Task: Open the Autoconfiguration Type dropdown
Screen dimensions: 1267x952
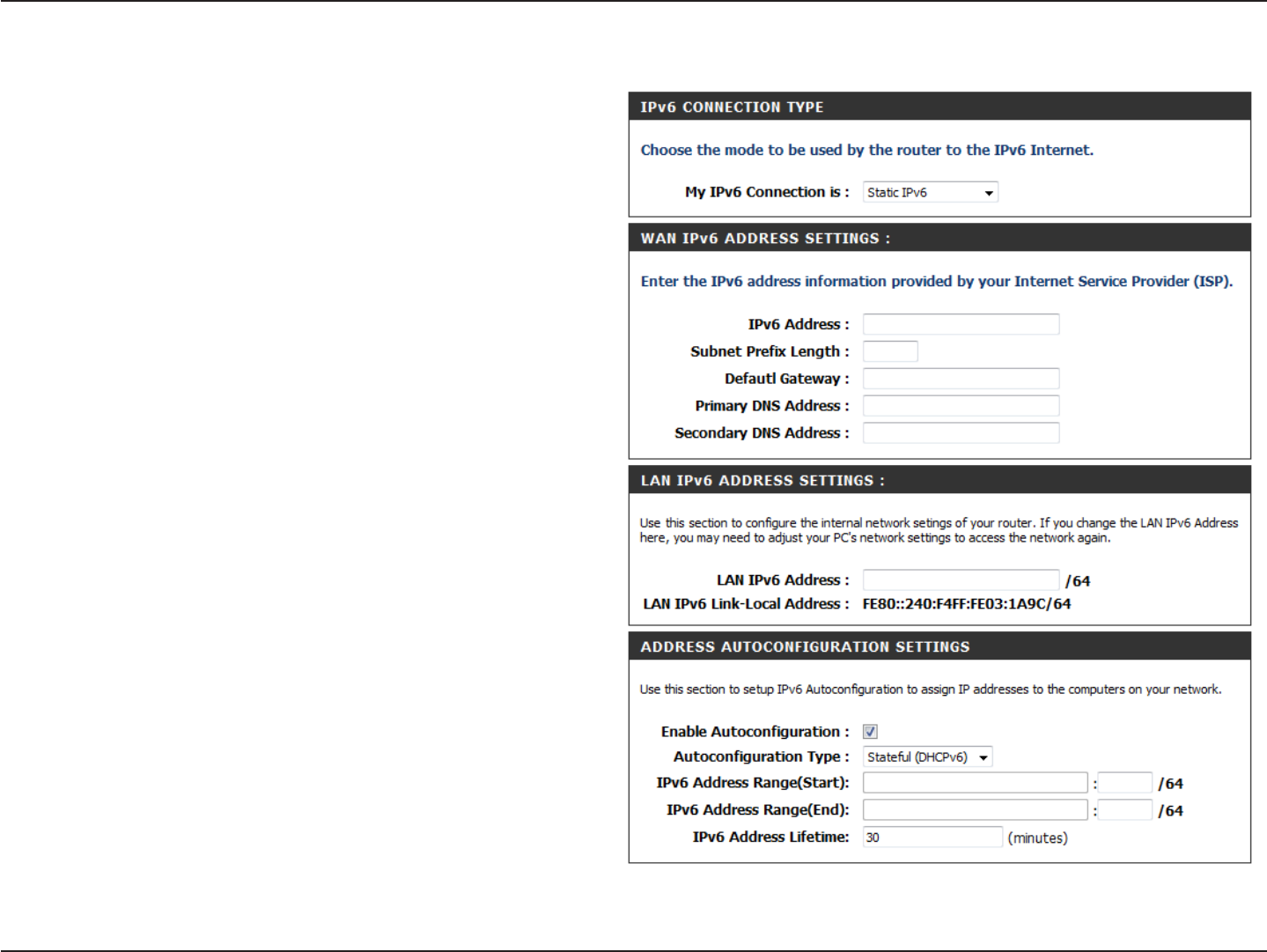Action: 927,756
